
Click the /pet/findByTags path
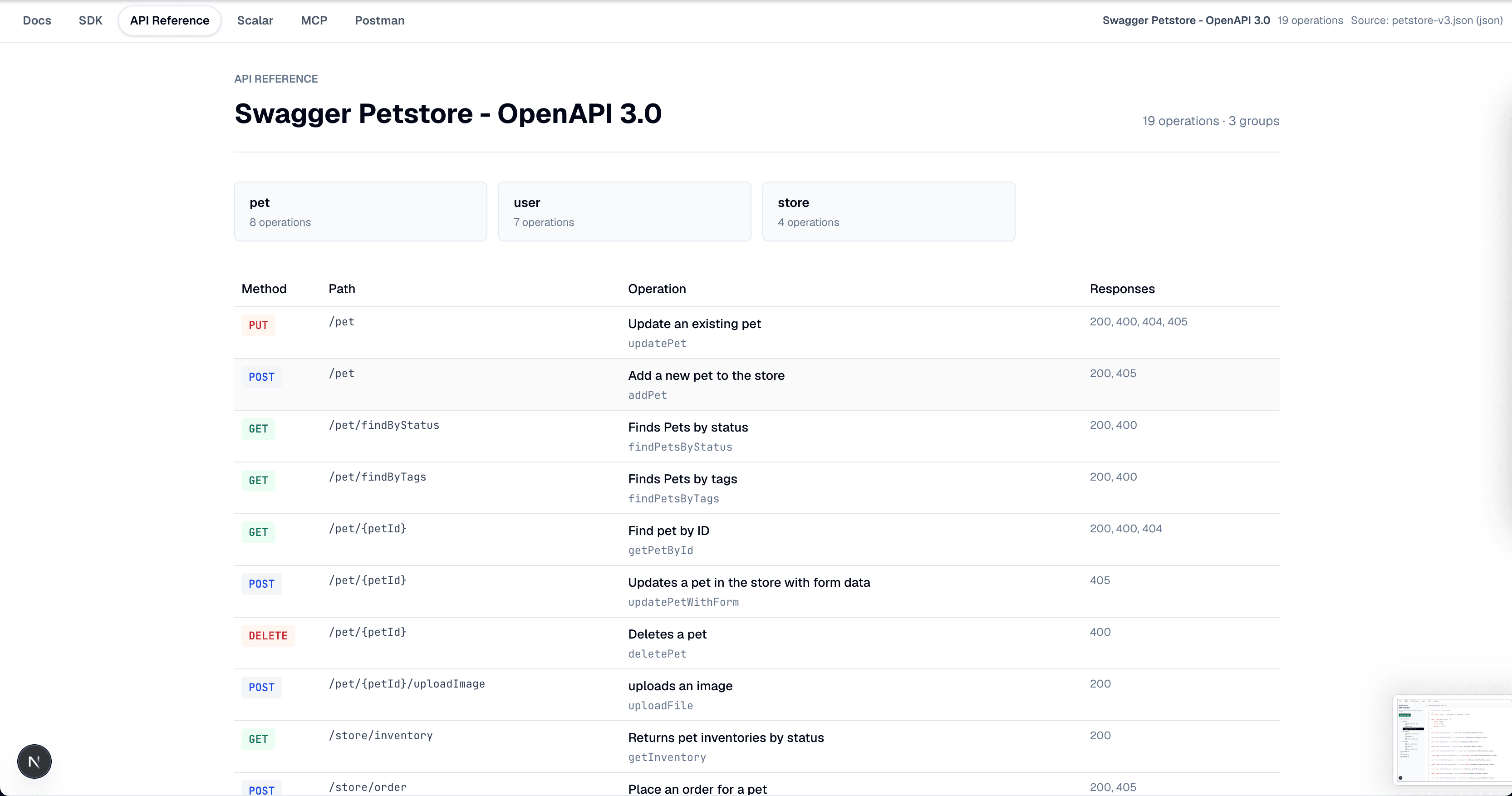pos(378,477)
